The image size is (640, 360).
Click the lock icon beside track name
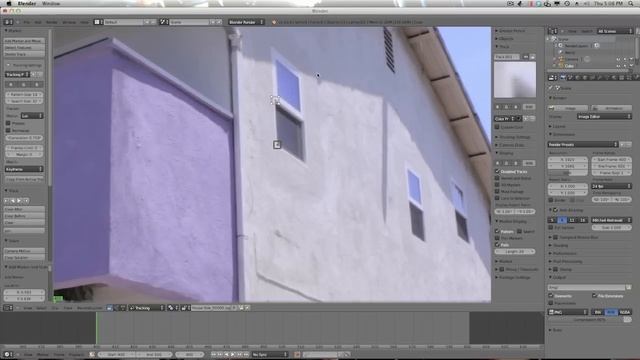point(532,57)
